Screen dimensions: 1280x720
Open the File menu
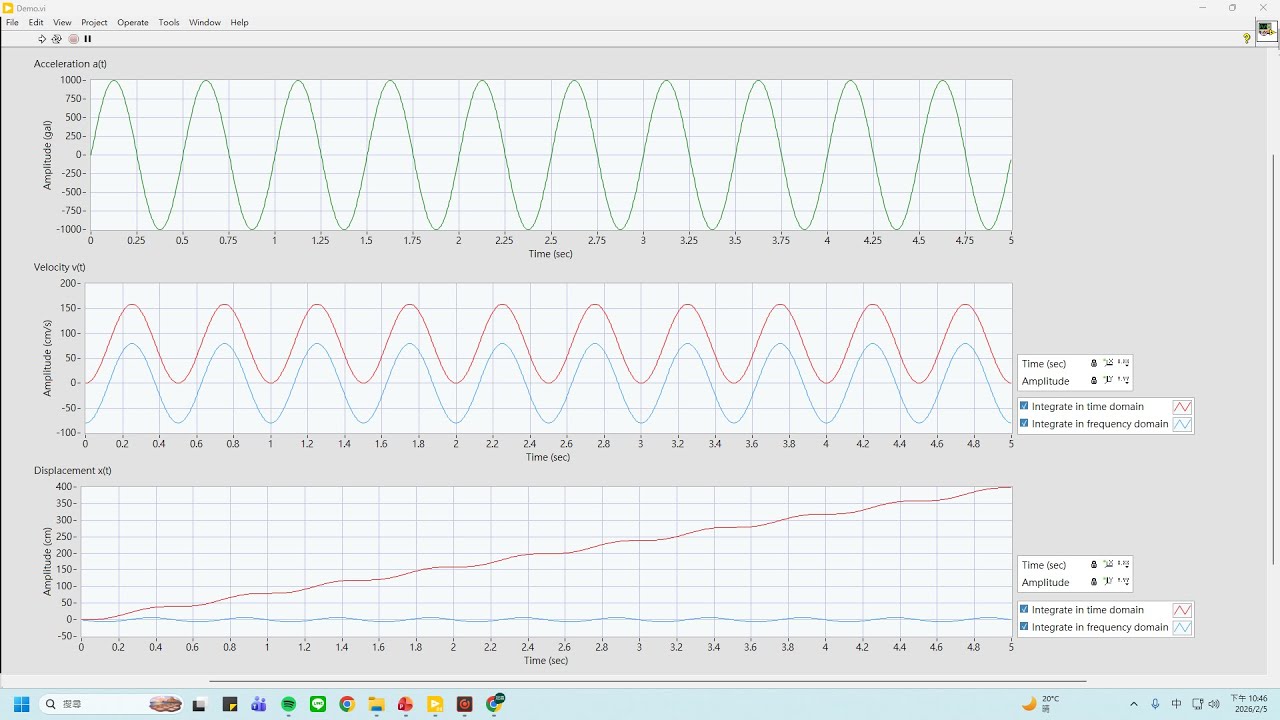pyautogui.click(x=12, y=22)
